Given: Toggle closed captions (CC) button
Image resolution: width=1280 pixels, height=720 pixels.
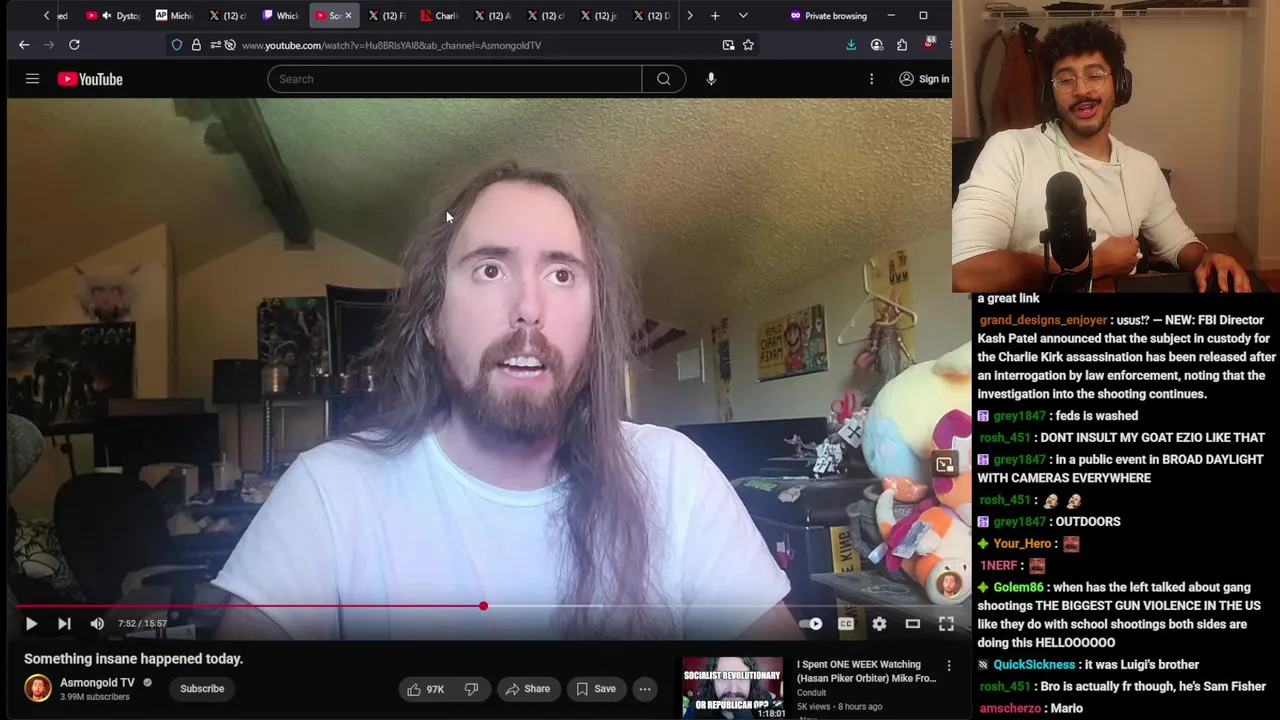Looking at the screenshot, I should (x=846, y=624).
